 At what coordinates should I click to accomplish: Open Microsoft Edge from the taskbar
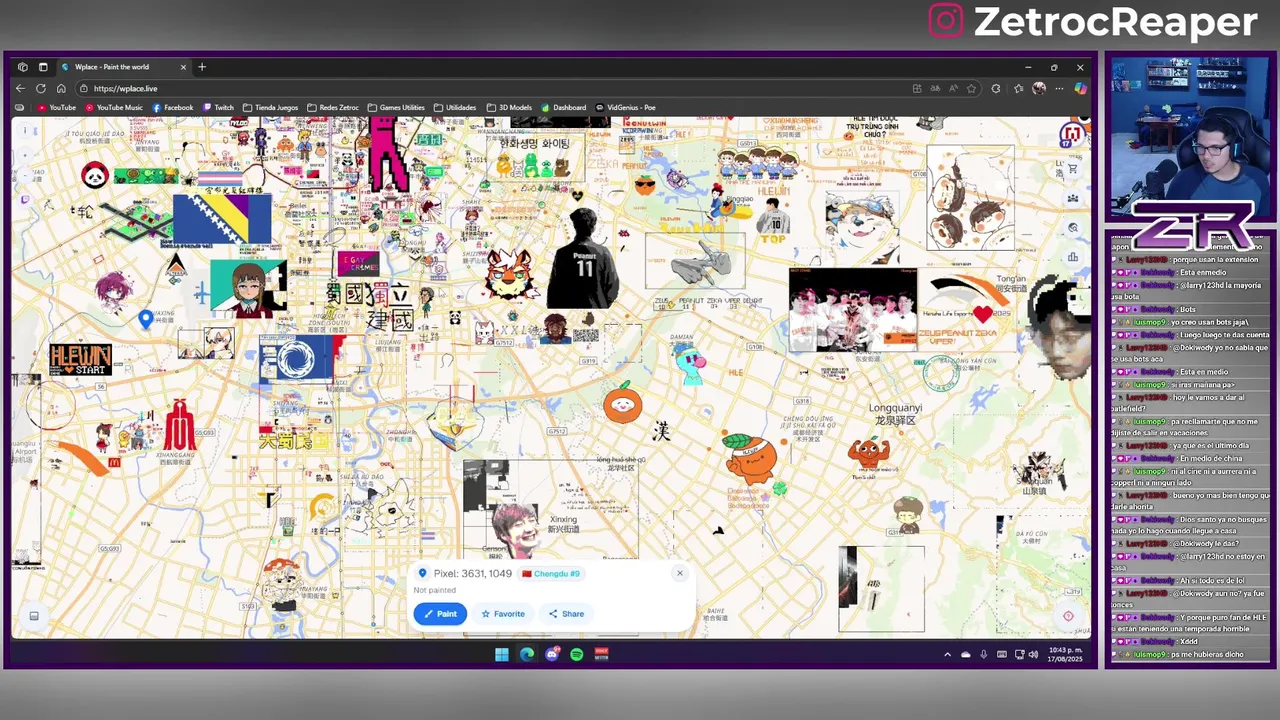[x=527, y=654]
